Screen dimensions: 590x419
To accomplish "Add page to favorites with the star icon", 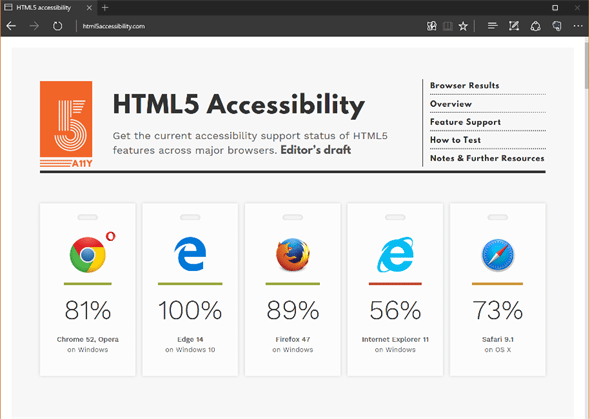I will (x=463, y=26).
